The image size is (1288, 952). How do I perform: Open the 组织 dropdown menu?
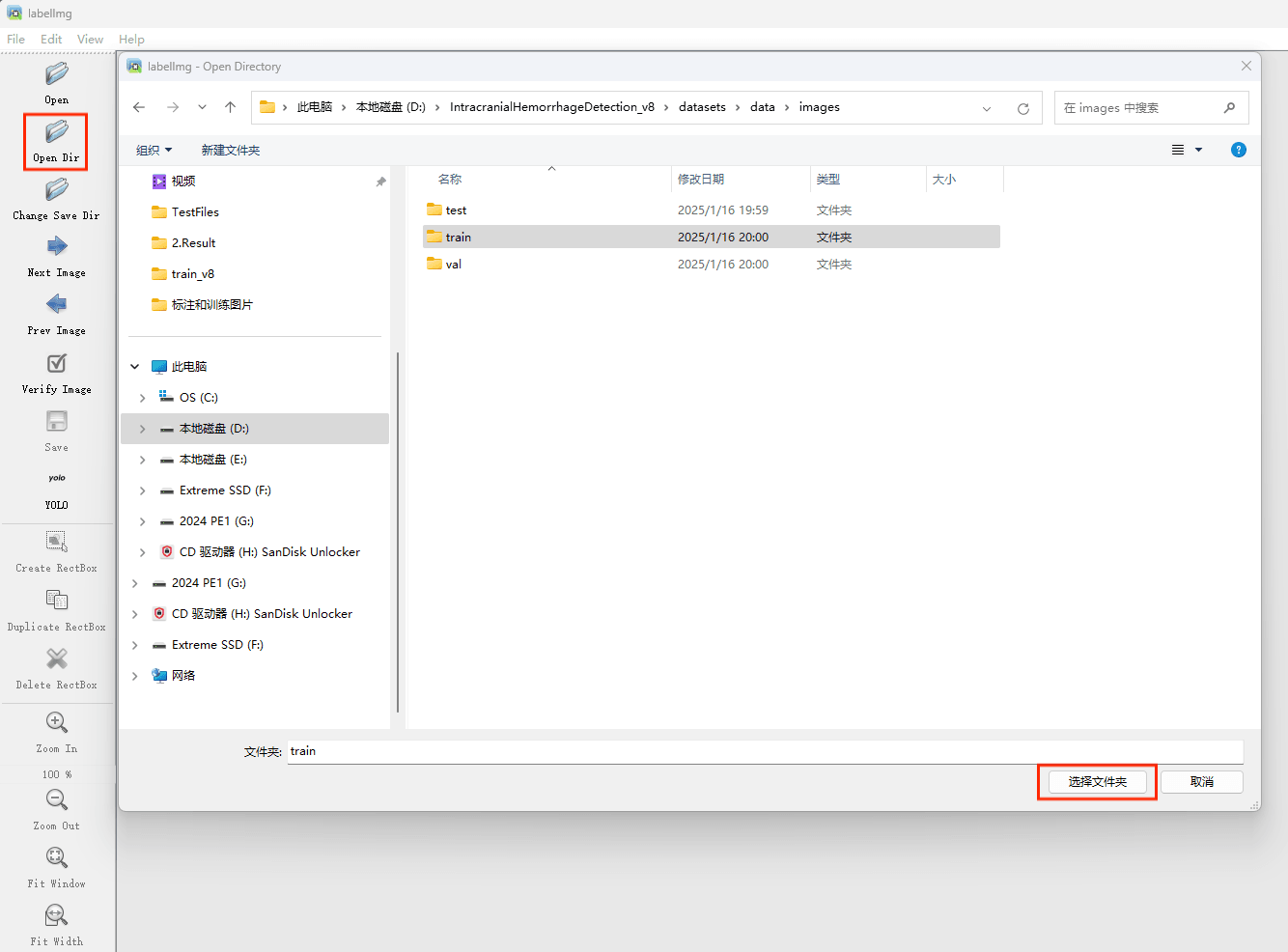pyautogui.click(x=154, y=151)
